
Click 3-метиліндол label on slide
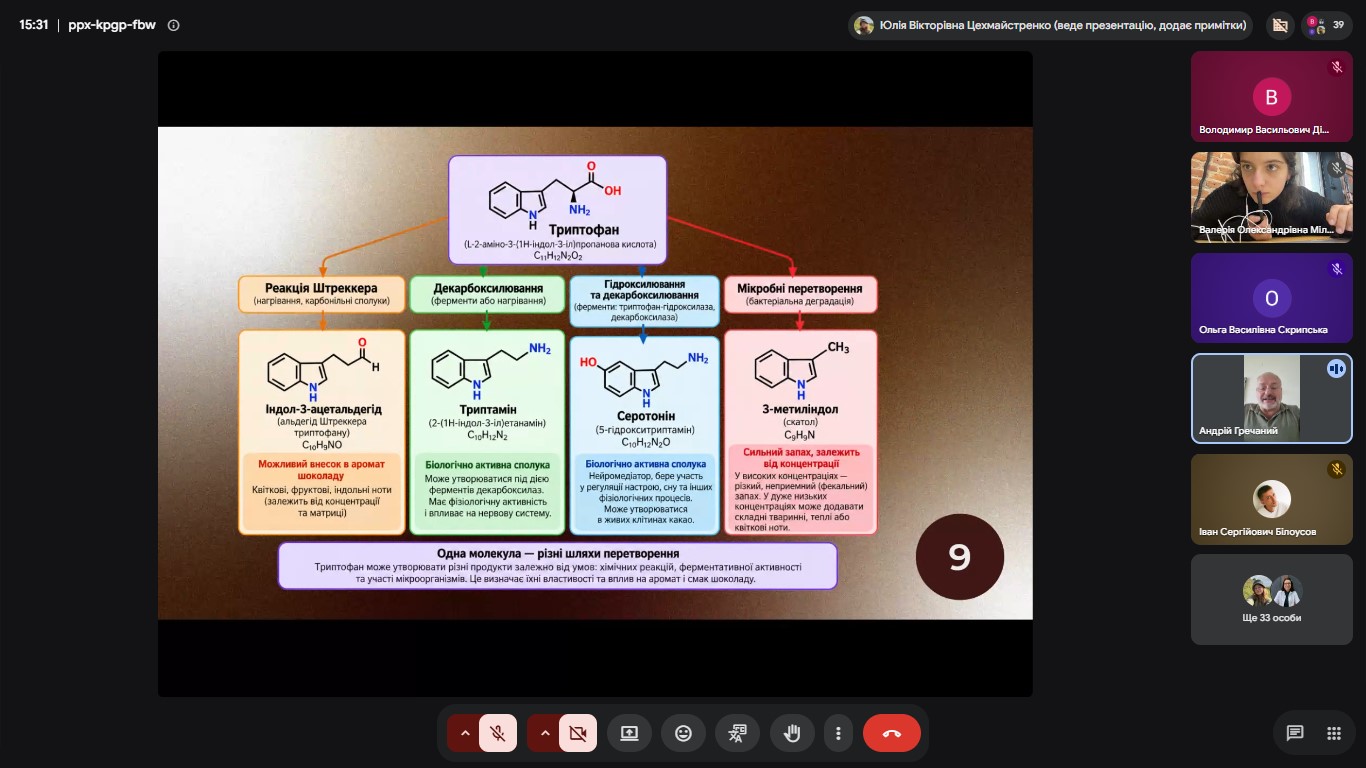tap(800, 409)
